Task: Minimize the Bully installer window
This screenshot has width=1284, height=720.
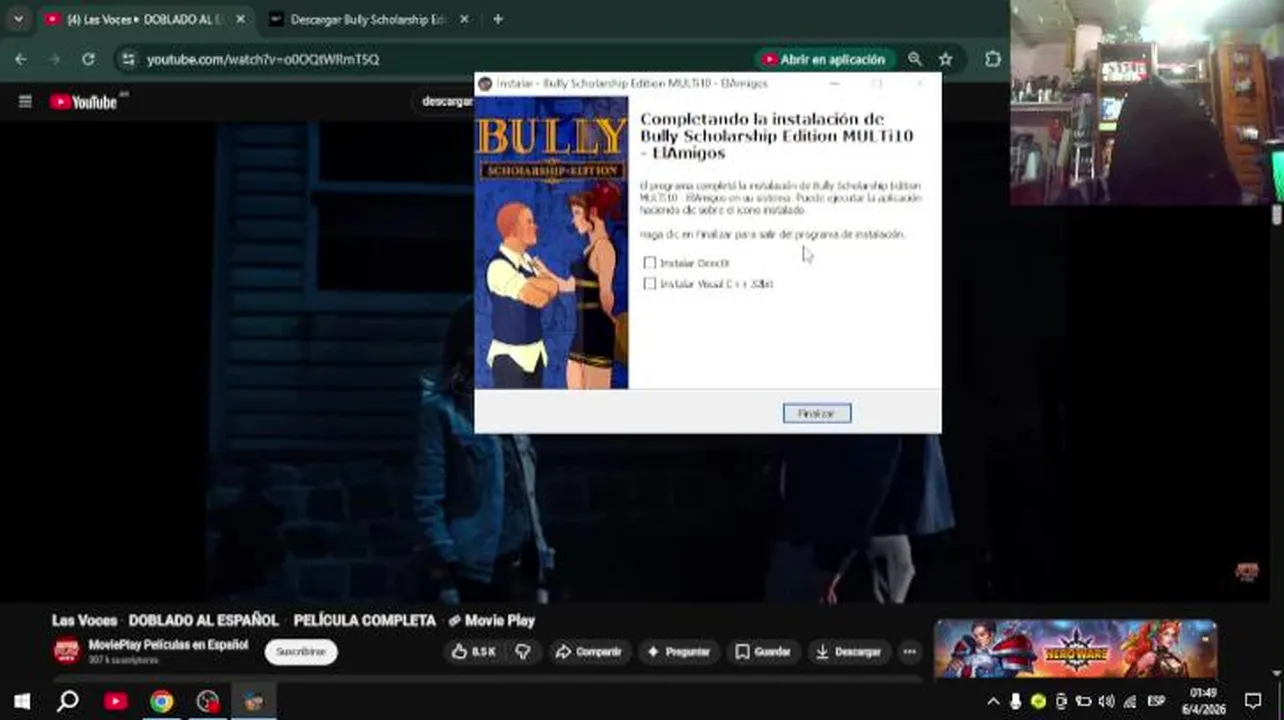Action: click(x=835, y=84)
